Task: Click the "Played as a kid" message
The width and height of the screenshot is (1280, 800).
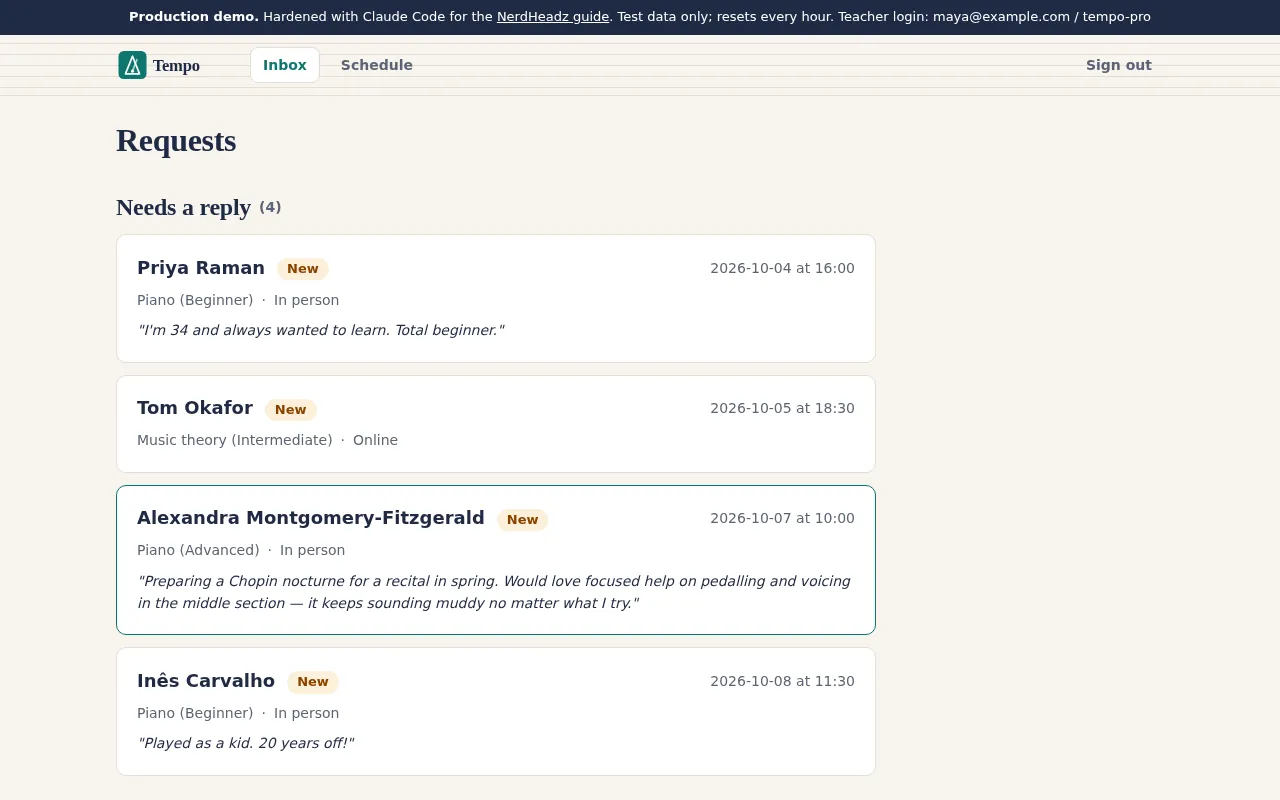Action: 246,743
